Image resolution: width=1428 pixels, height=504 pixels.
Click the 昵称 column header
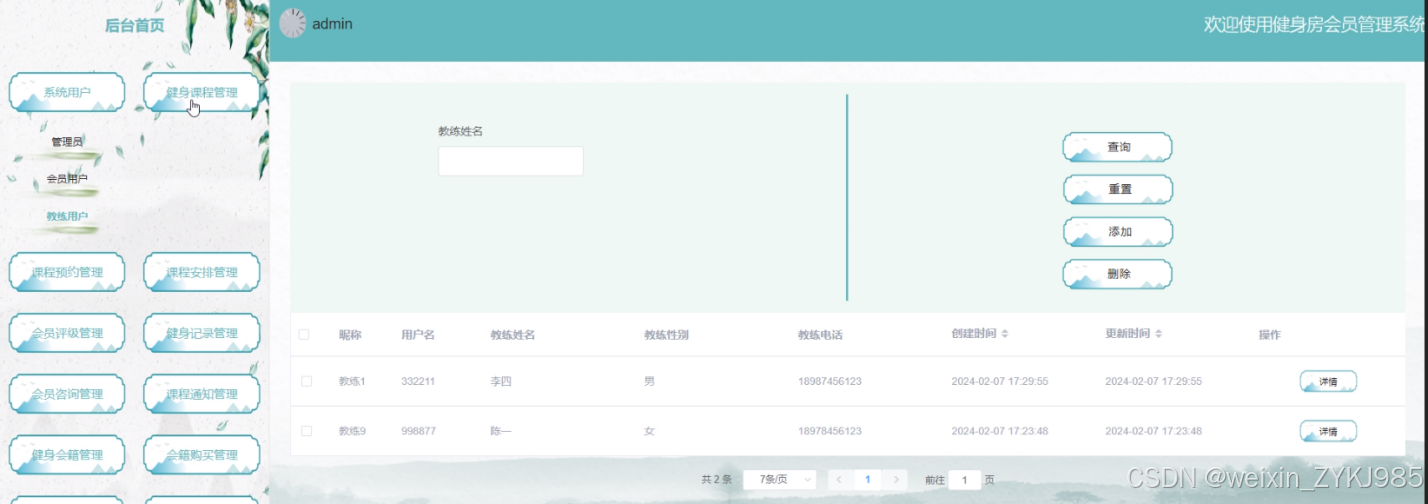tap(350, 335)
